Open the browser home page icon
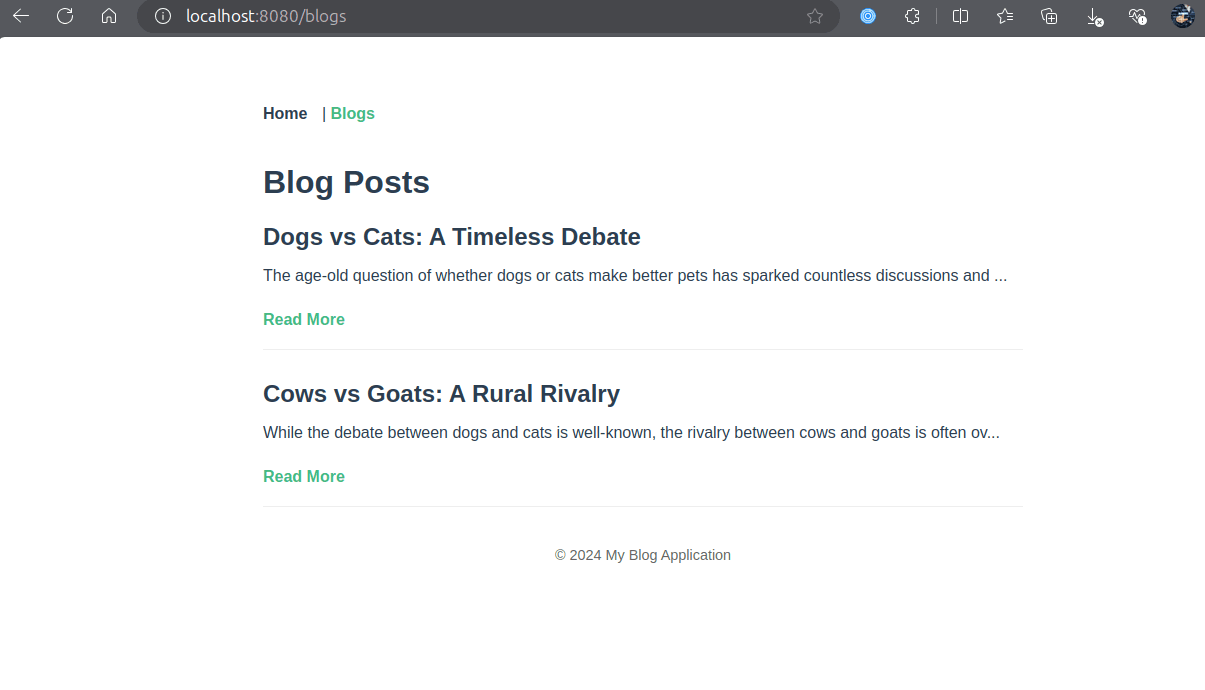Viewport: 1205px width, 690px height. click(x=109, y=16)
